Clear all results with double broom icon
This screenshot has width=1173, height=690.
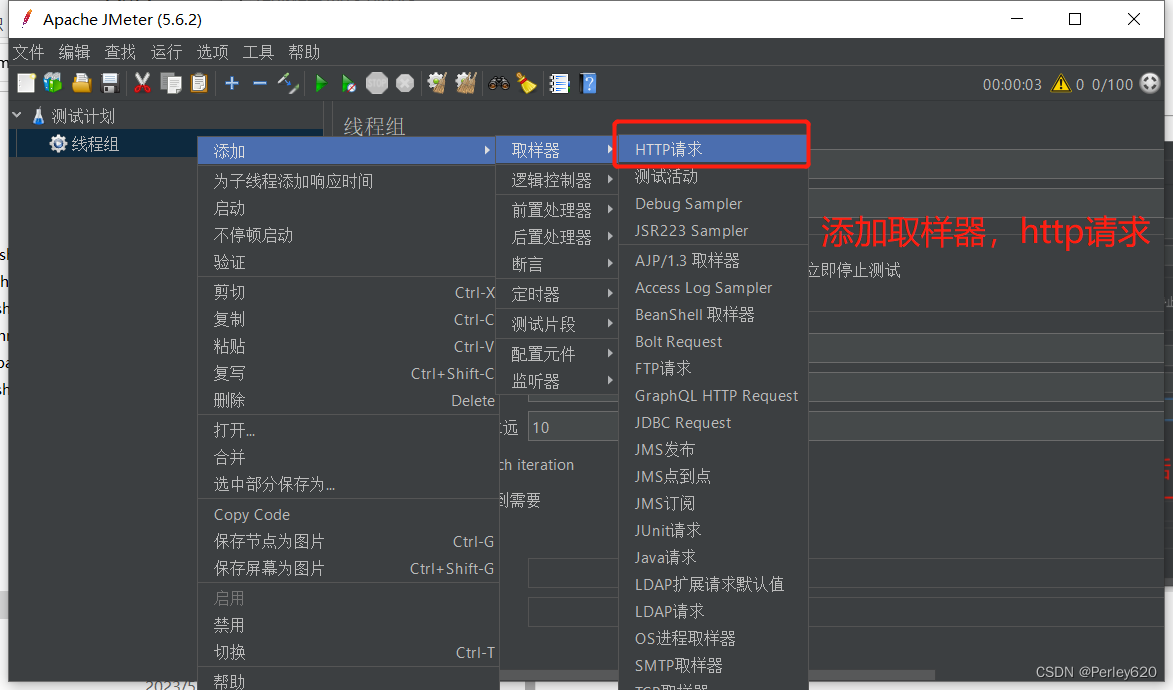tap(466, 83)
